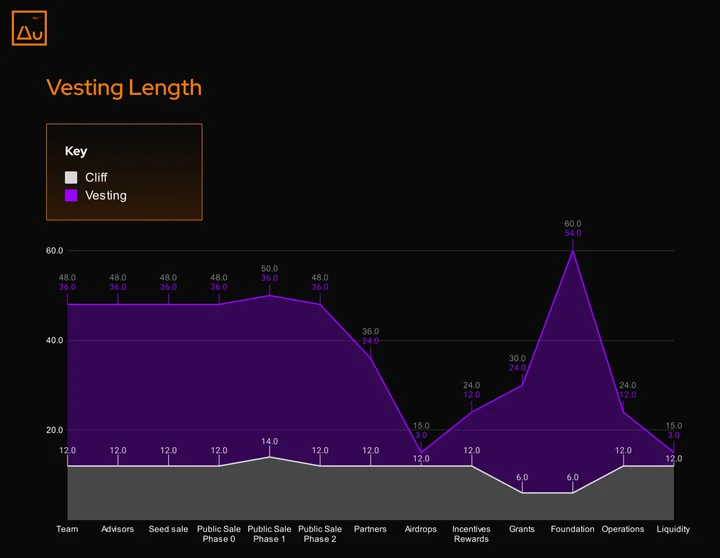720x558 pixels.
Task: Click the 20.0 y-axis label
Action: [x=54, y=430]
